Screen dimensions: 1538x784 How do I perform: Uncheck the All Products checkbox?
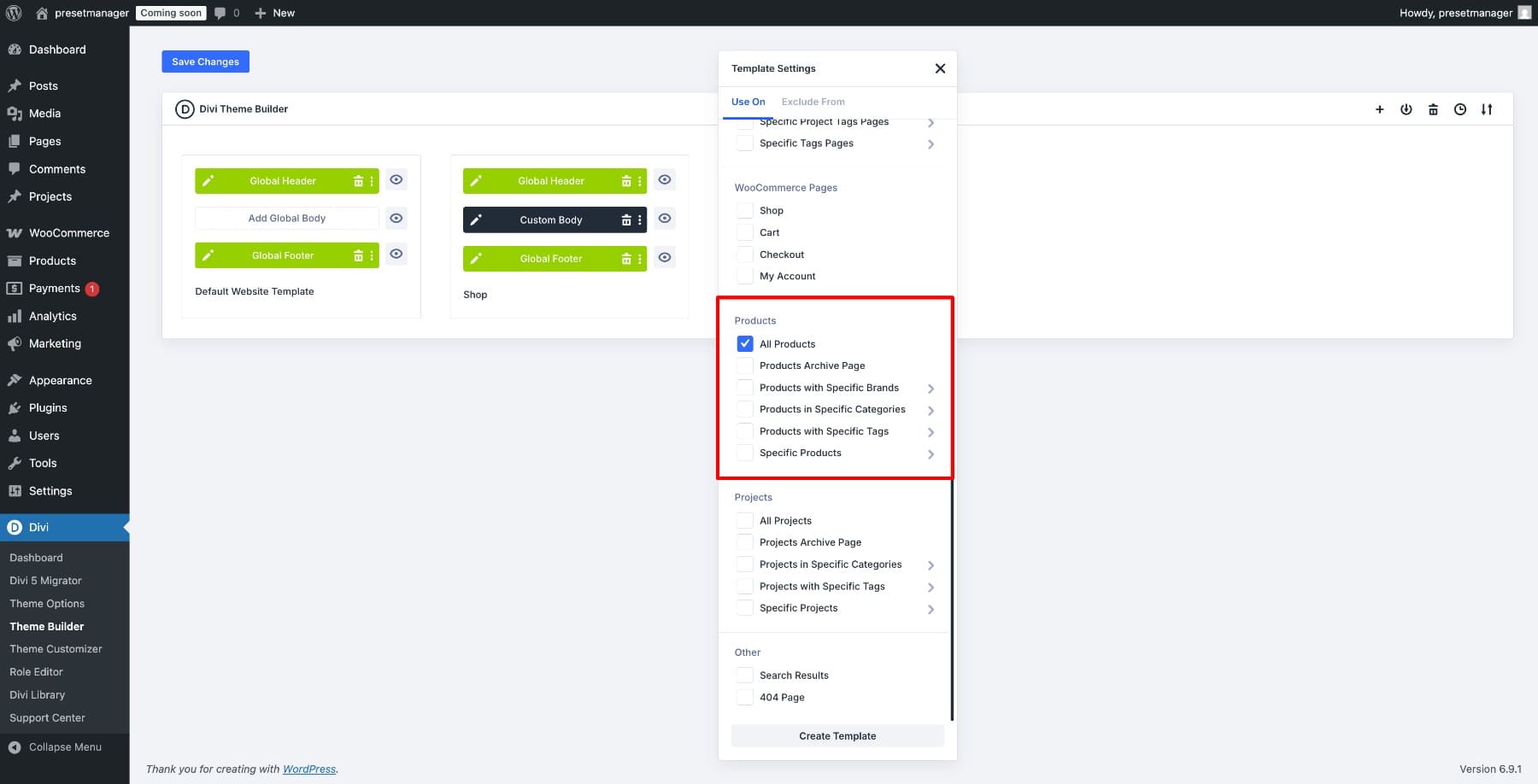[x=745, y=343]
